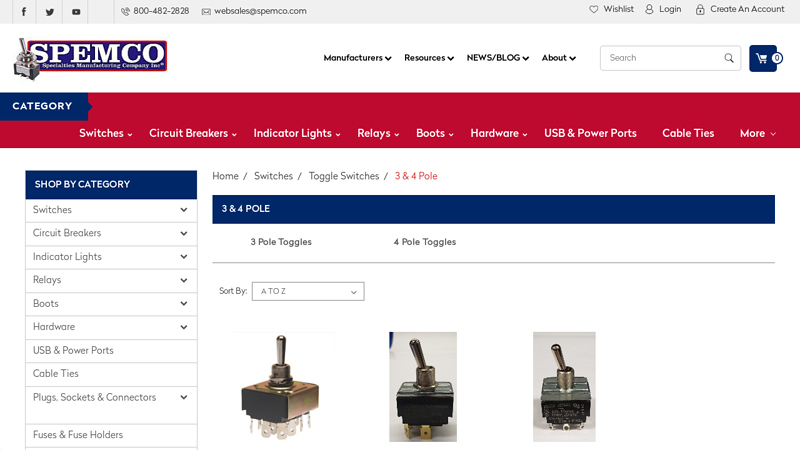Click the Wishlist heart icon
The image size is (800, 450).
593,9
